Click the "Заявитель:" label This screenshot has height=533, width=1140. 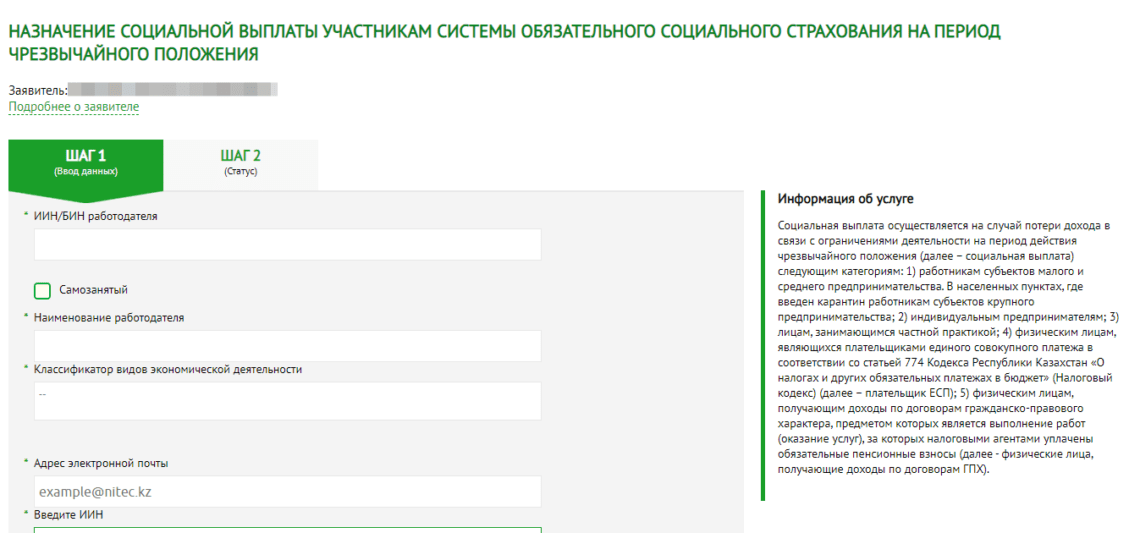click(38, 90)
